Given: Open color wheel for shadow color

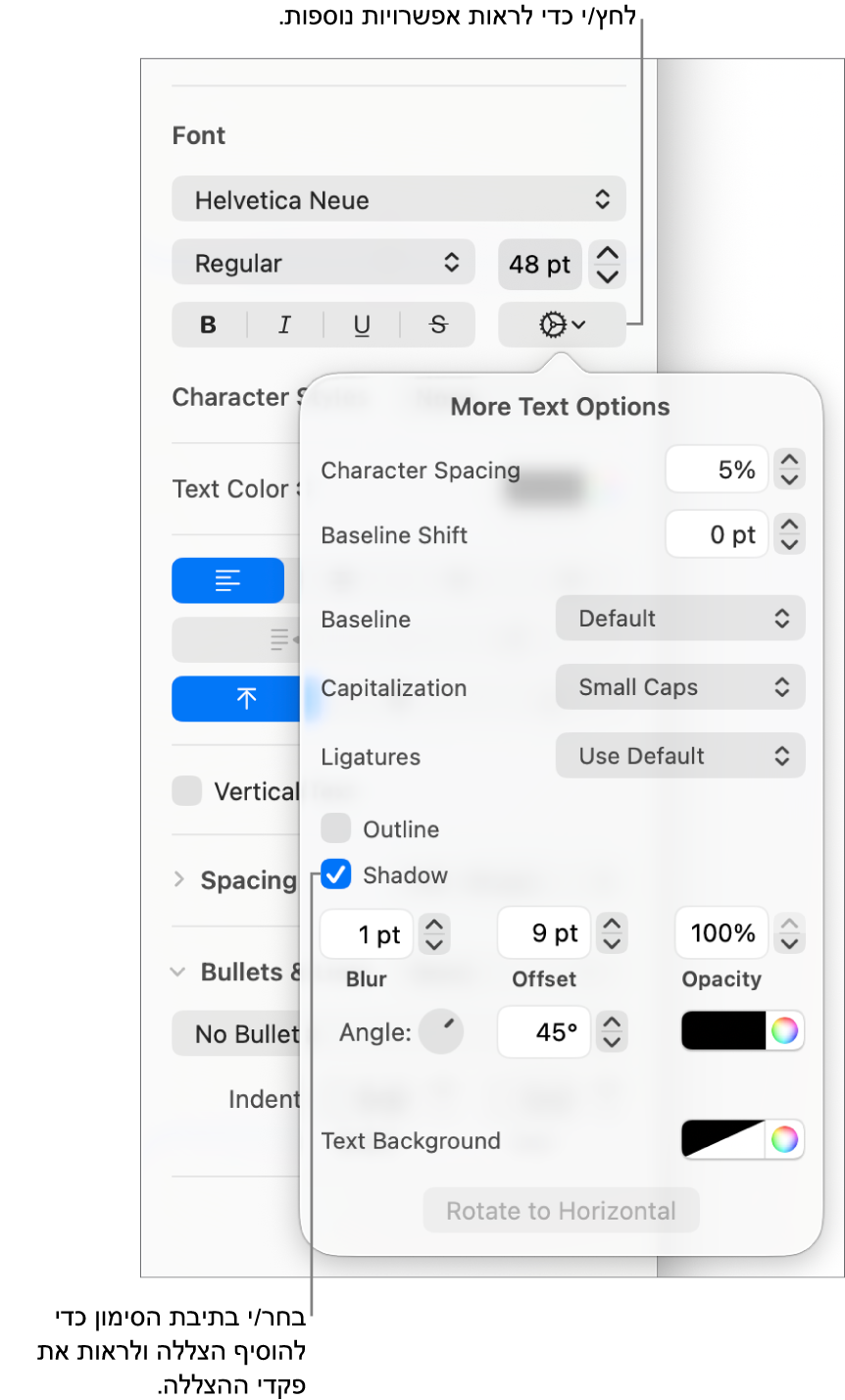Looking at the screenshot, I should 784,1030.
